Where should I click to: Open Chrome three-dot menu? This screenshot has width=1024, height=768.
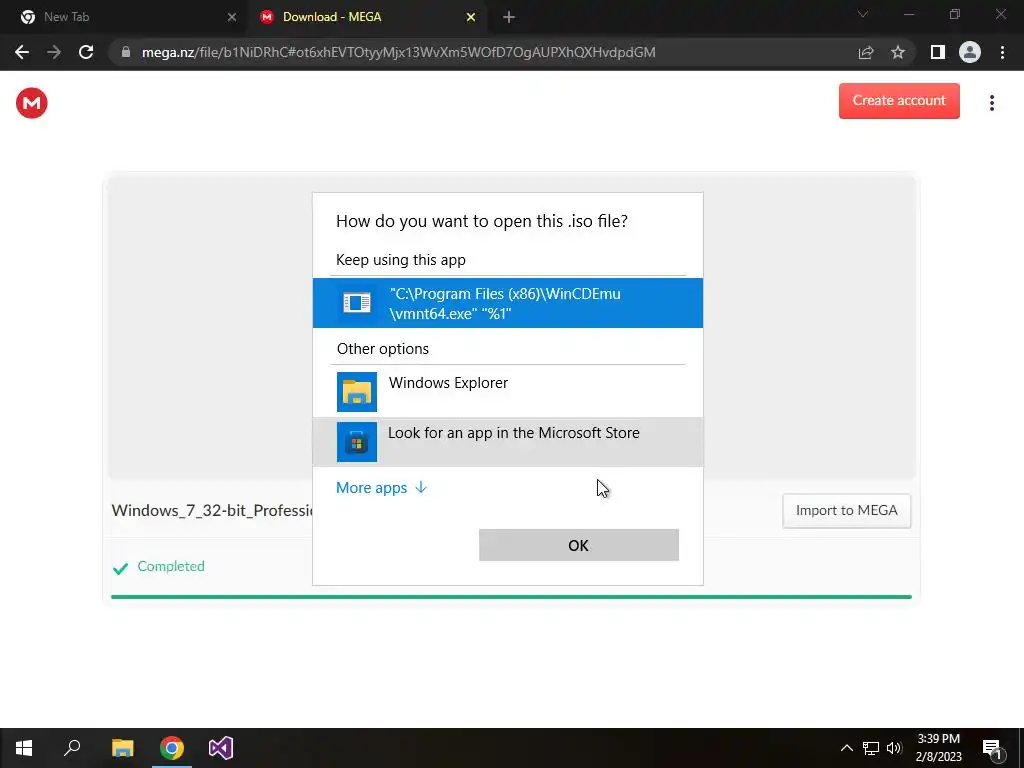click(x=1002, y=52)
